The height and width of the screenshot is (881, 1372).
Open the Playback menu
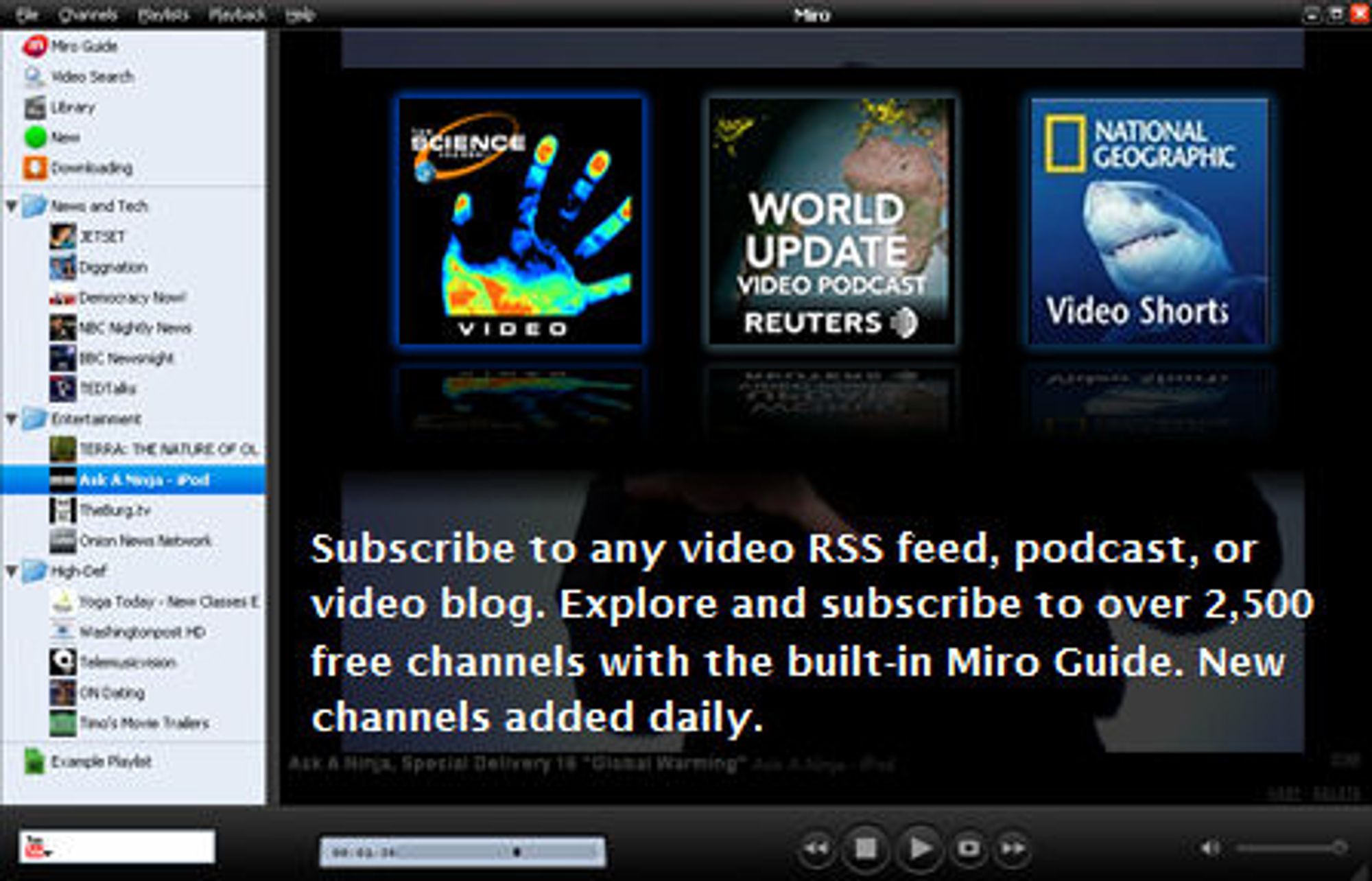(237, 14)
